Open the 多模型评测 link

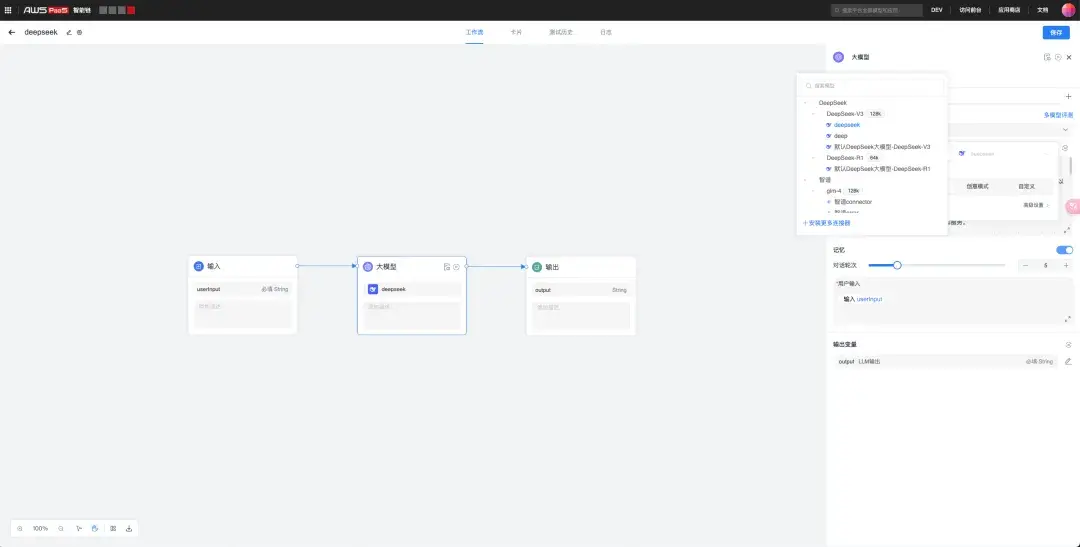click(1058, 115)
